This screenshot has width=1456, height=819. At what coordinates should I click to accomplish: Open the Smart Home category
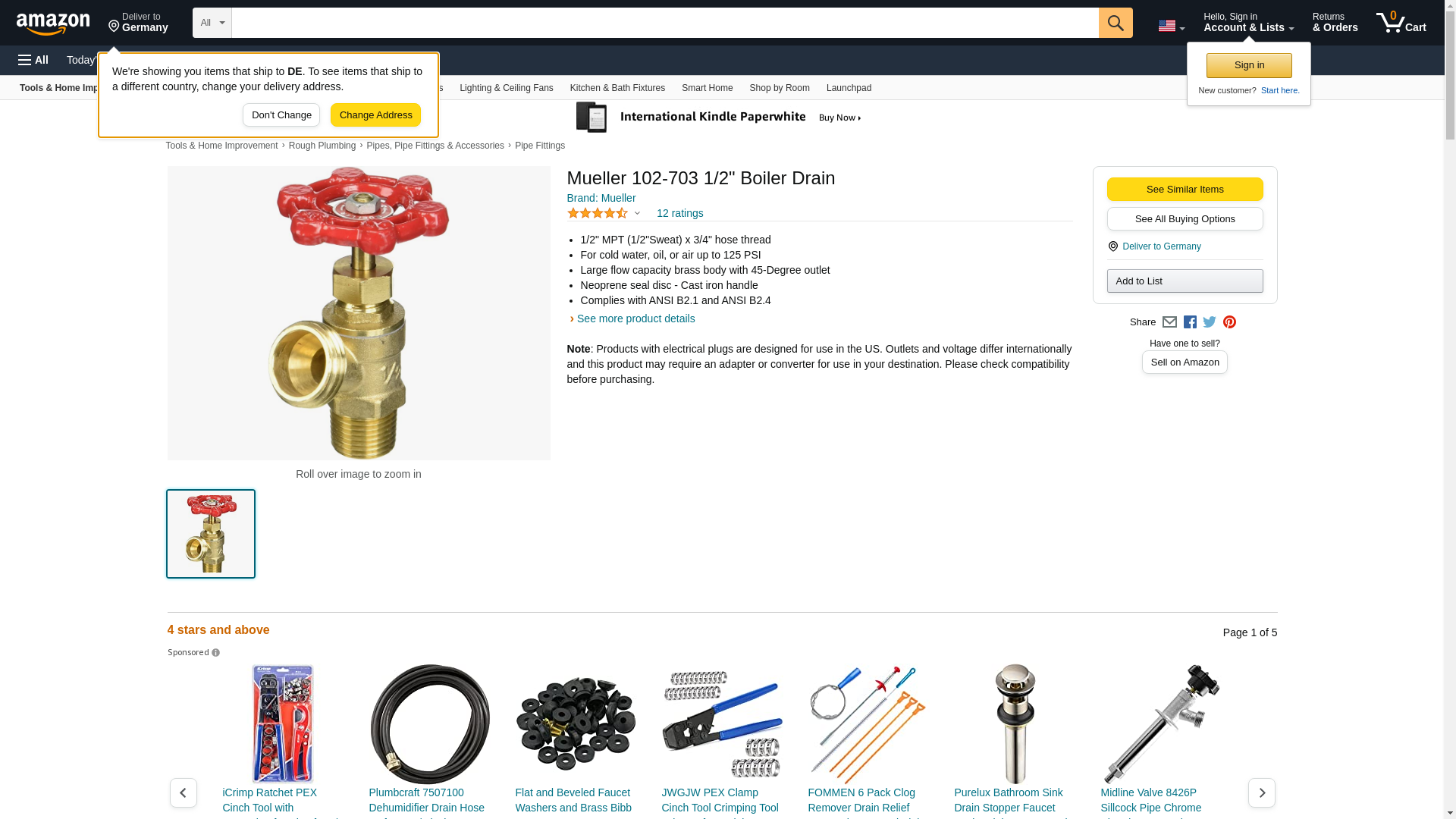[x=707, y=88]
